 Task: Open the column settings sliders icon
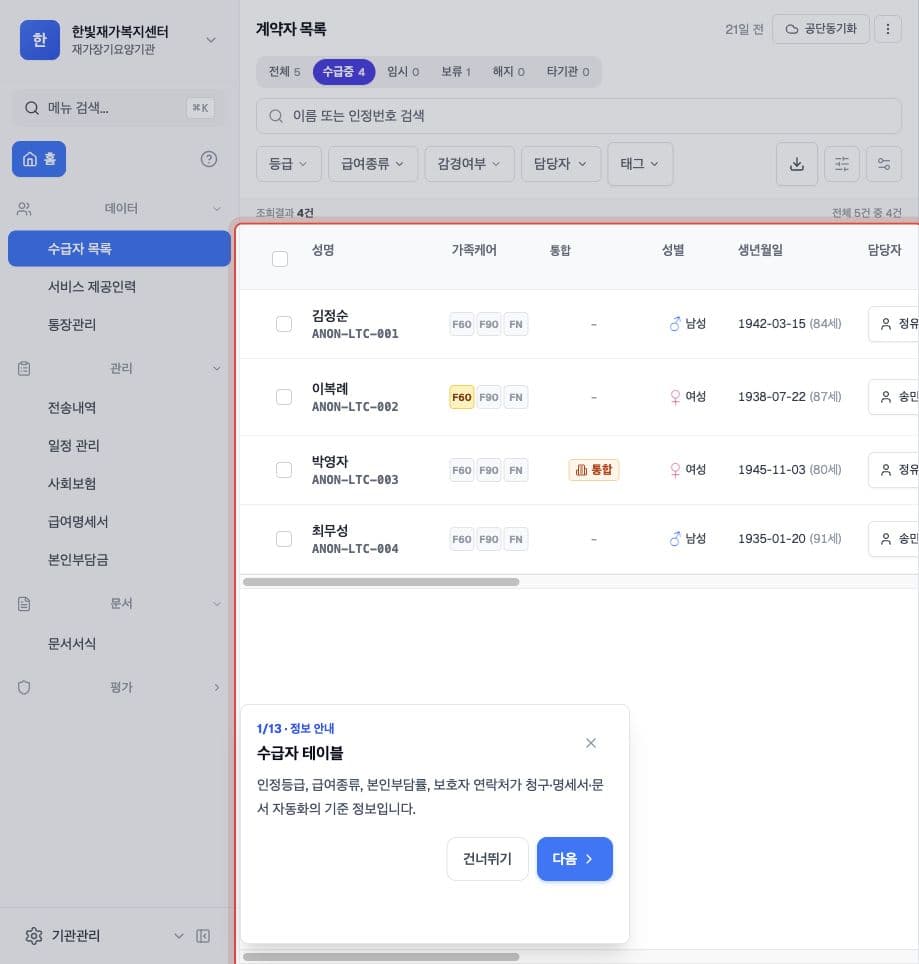coord(842,164)
